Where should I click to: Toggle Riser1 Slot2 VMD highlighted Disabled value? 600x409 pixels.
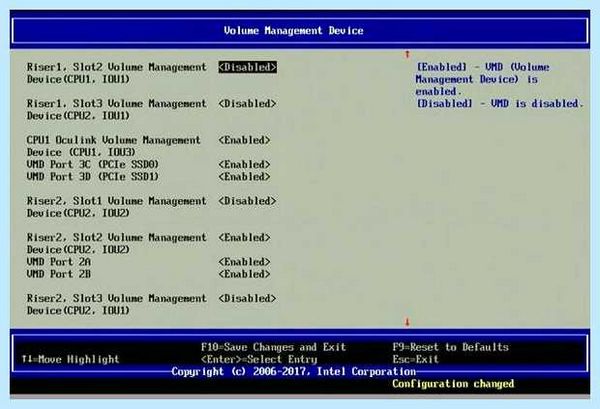coord(248,67)
